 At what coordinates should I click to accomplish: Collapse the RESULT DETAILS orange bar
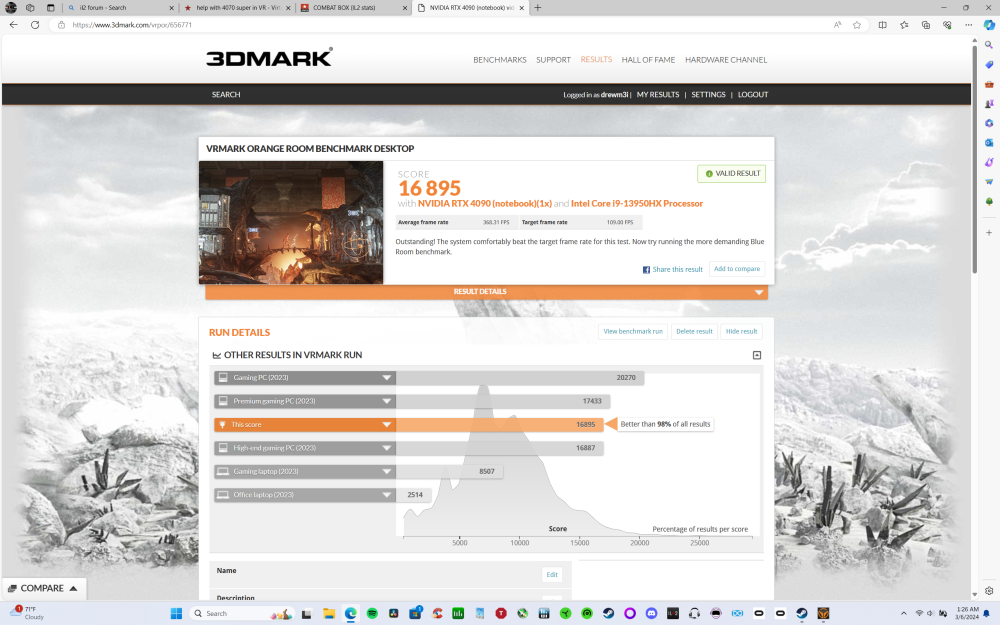759,292
